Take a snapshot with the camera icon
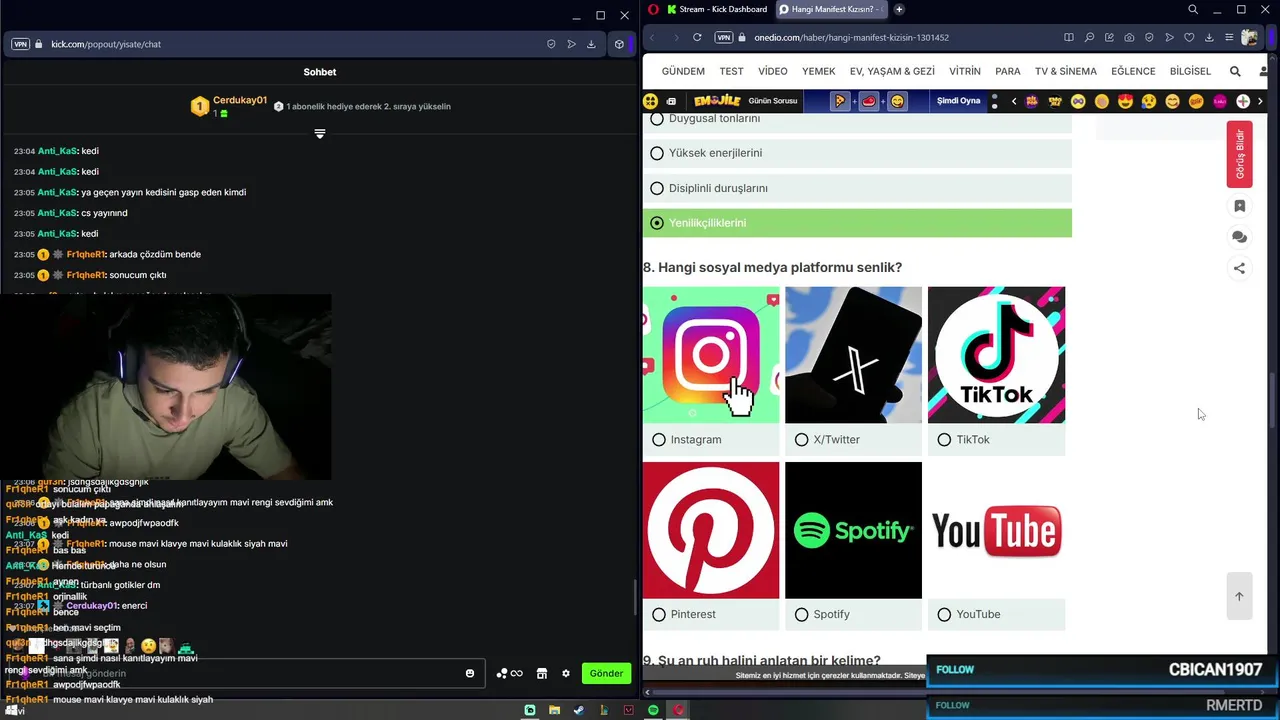The width and height of the screenshot is (1280, 720). tap(1129, 37)
